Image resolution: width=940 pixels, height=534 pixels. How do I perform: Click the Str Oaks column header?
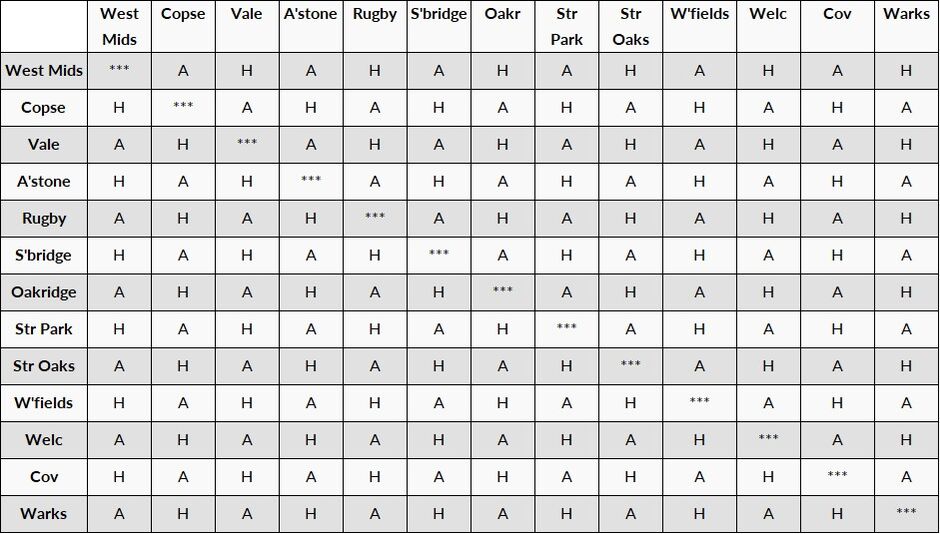(x=630, y=26)
